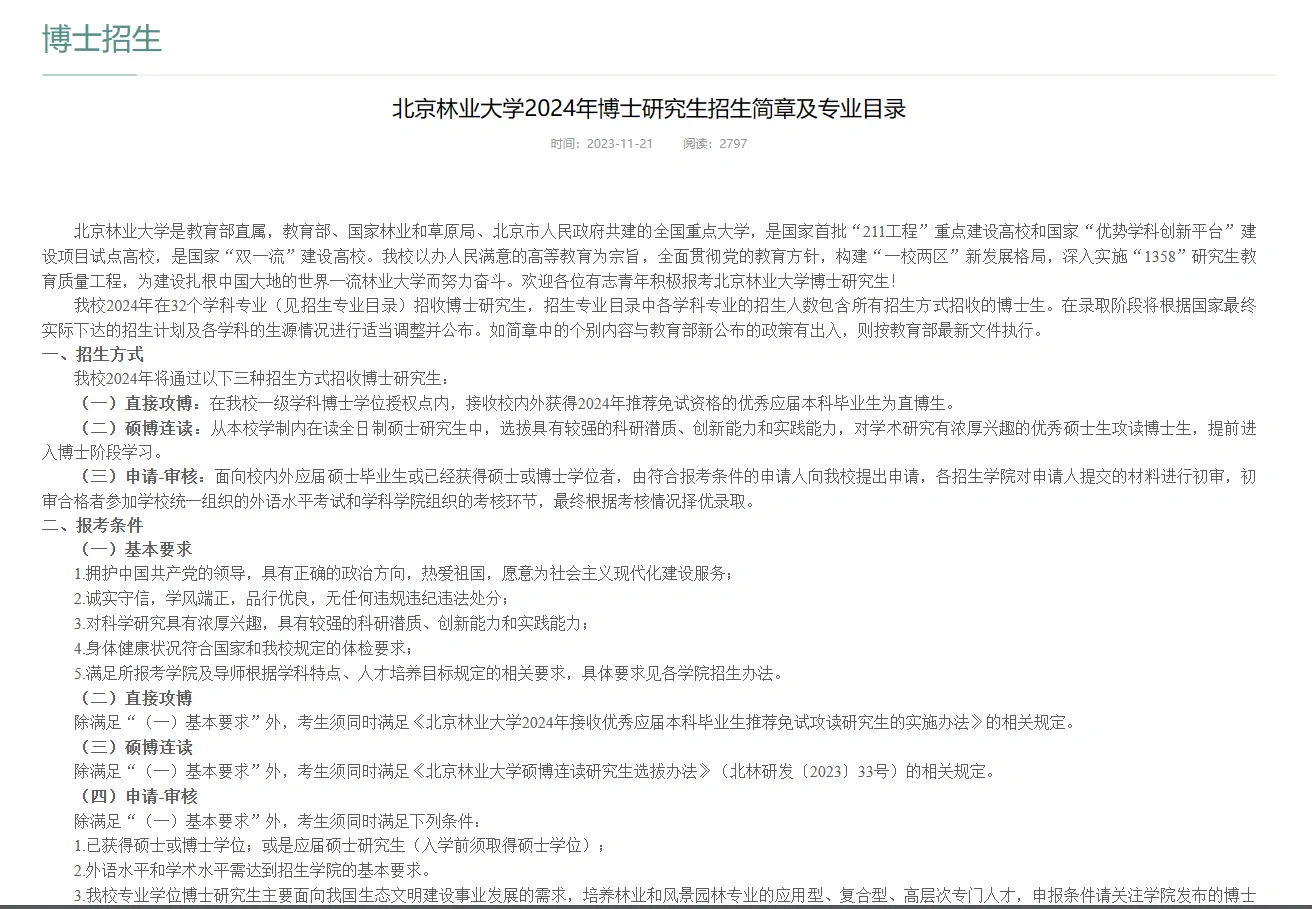The image size is (1312, 909).
Task: Click line 1.拥护中国共产党的领导
Action: tap(405, 574)
